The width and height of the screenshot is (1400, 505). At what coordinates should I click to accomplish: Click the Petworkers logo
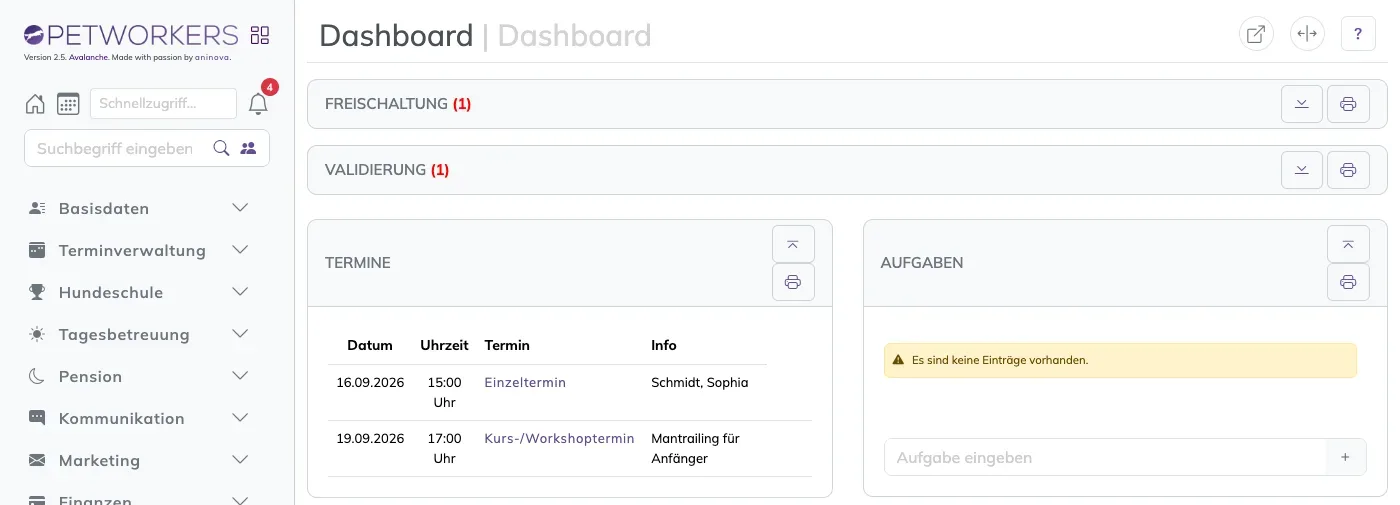[x=131, y=36]
